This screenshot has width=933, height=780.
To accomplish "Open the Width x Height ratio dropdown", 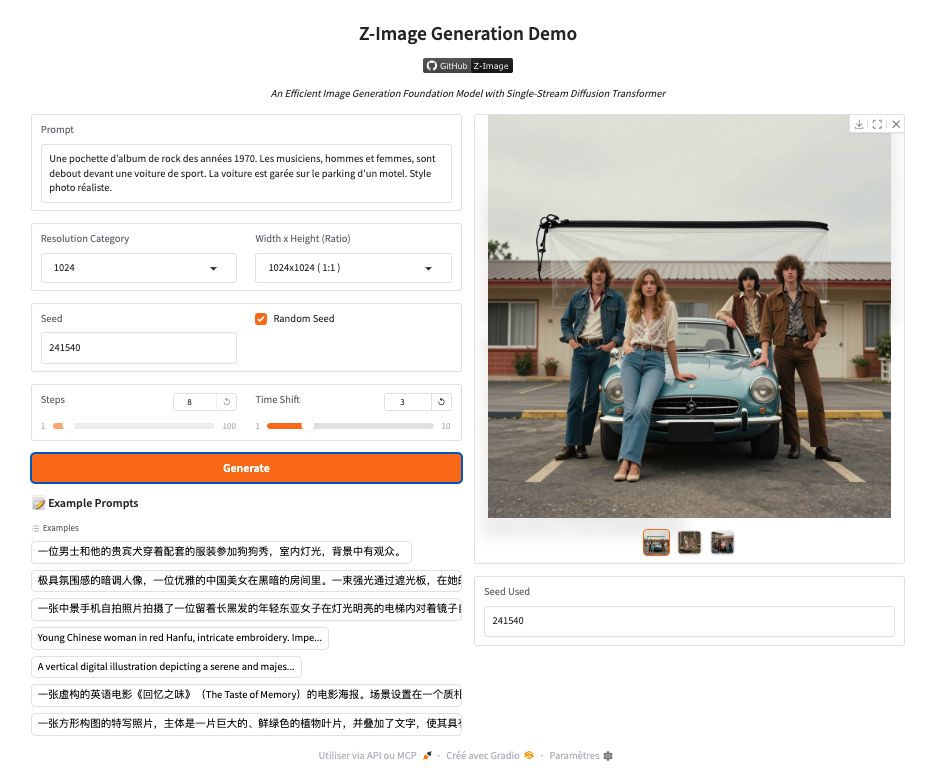I will pyautogui.click(x=353, y=268).
